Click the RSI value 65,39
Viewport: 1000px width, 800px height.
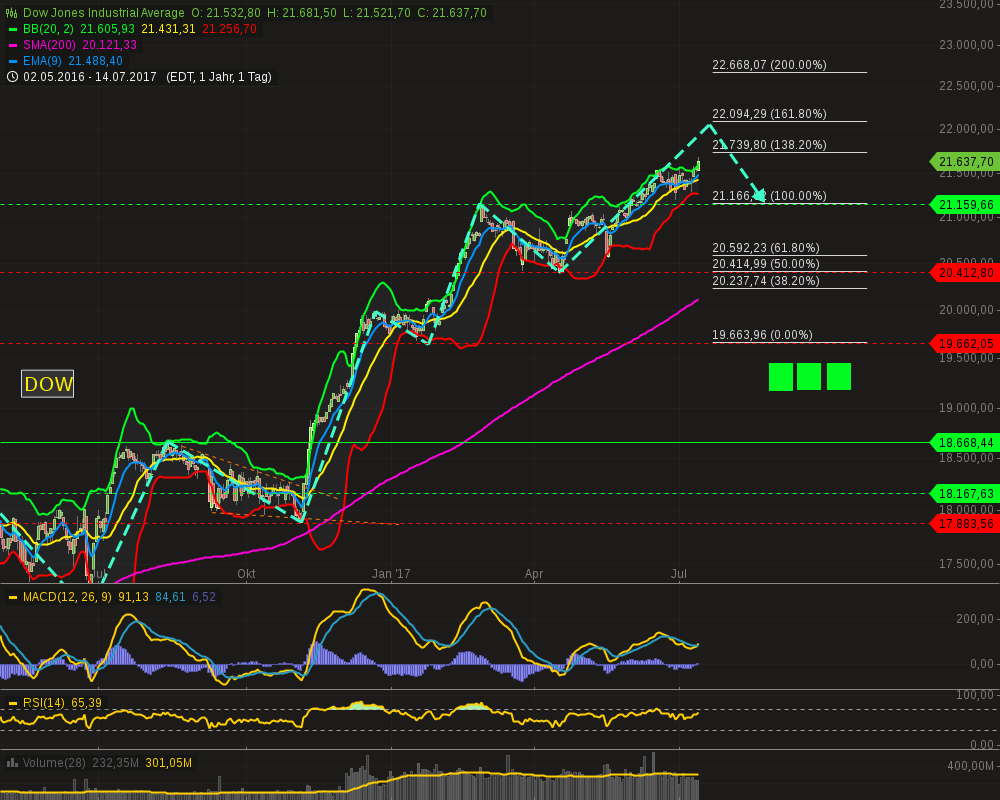point(86,703)
